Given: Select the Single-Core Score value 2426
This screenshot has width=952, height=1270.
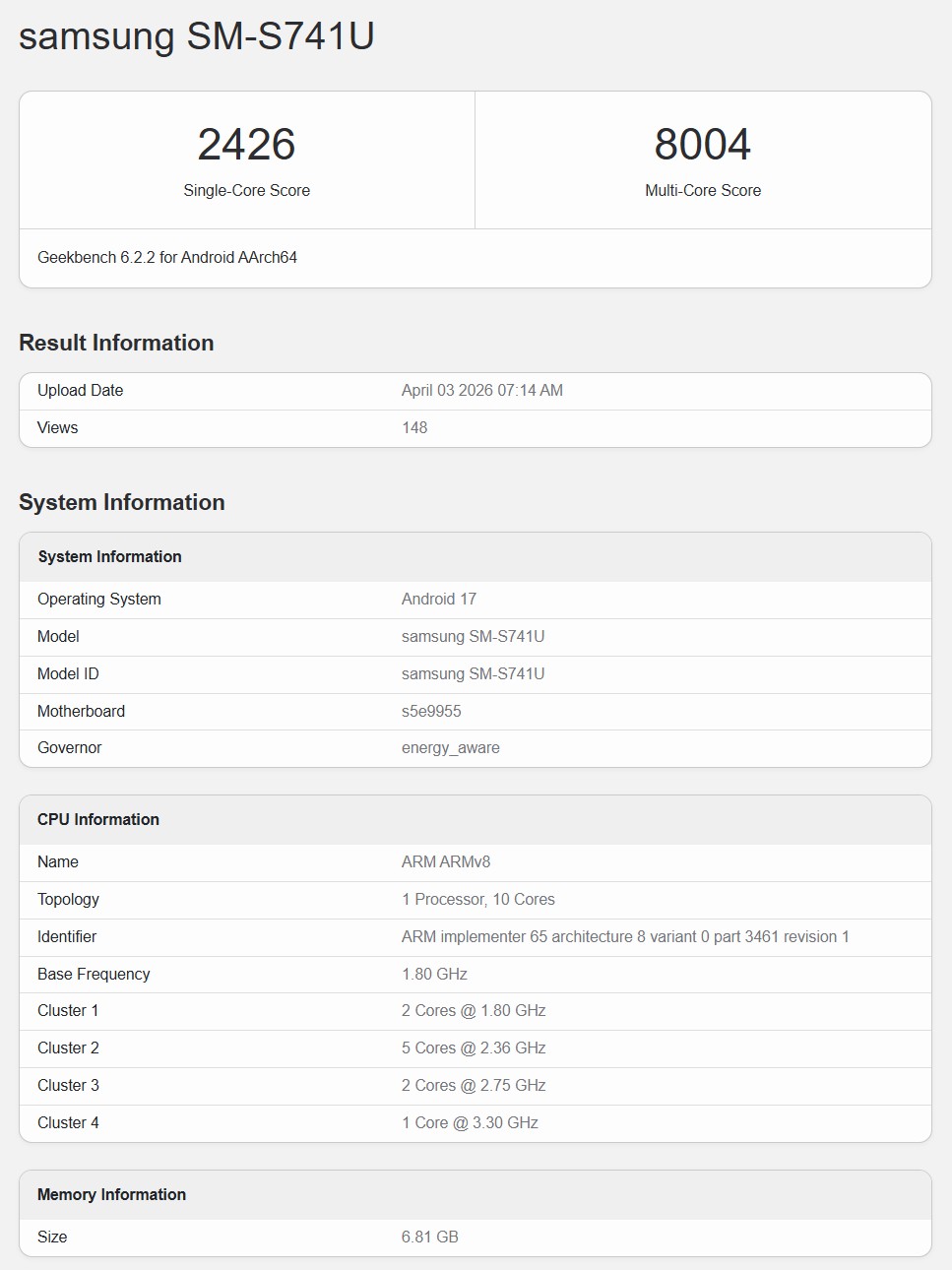Looking at the screenshot, I should coord(247,145).
